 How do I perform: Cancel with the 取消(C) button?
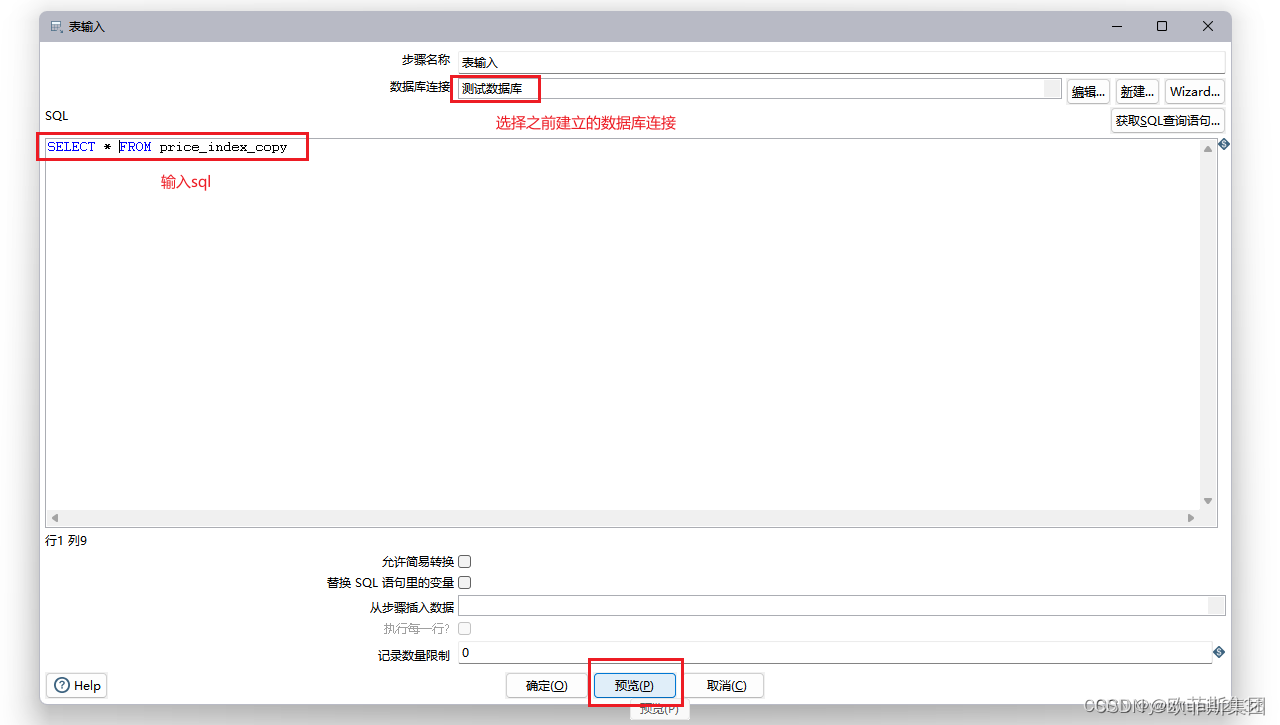tap(726, 685)
